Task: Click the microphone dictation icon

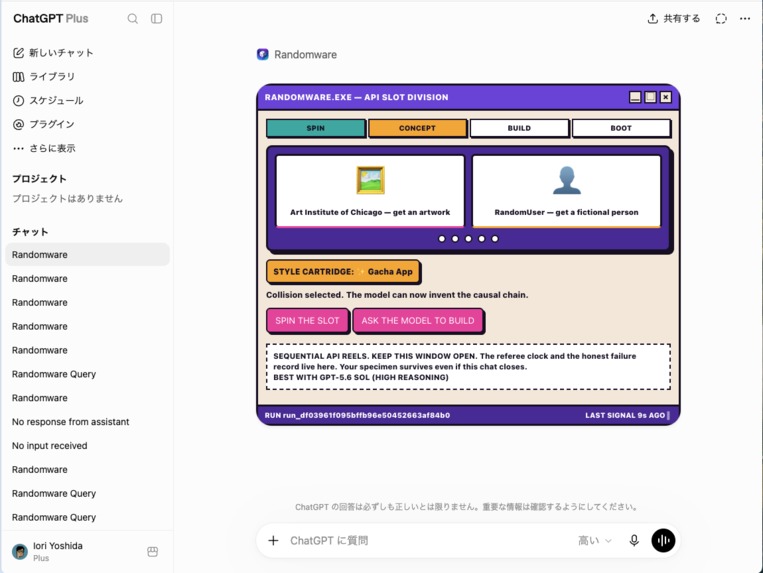Action: pos(634,540)
